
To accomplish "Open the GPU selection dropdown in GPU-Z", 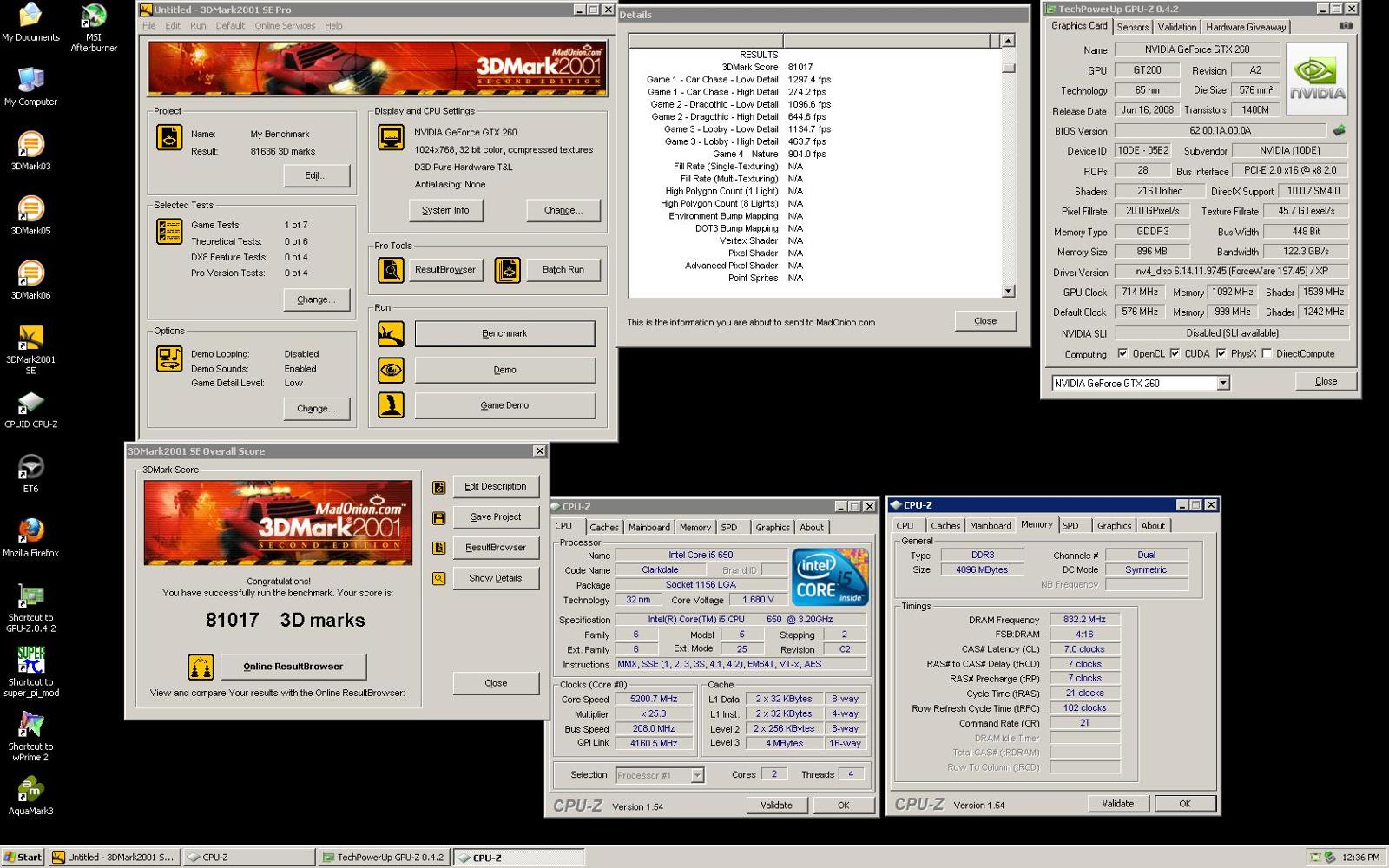I will tap(1223, 383).
